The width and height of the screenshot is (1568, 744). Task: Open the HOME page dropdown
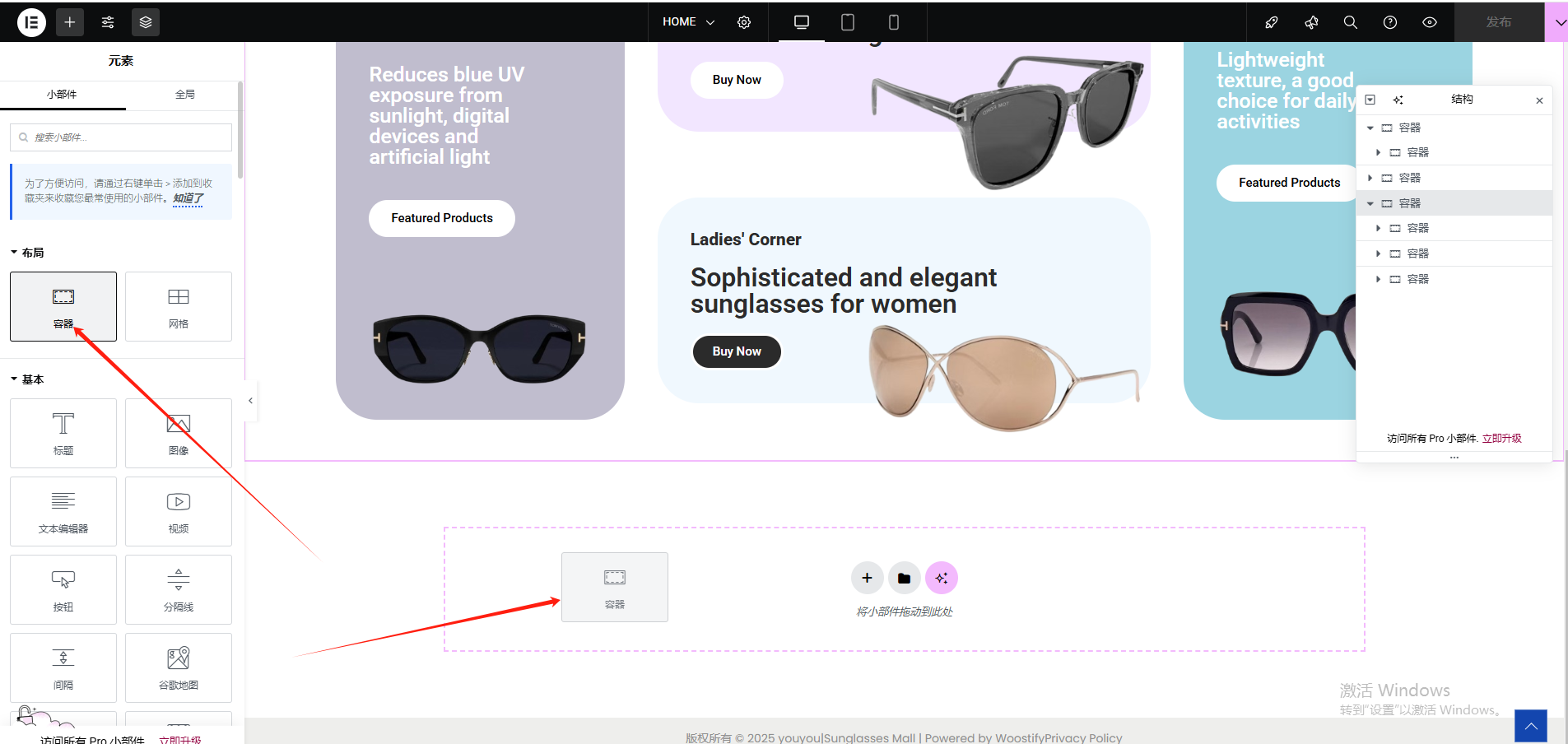(688, 22)
